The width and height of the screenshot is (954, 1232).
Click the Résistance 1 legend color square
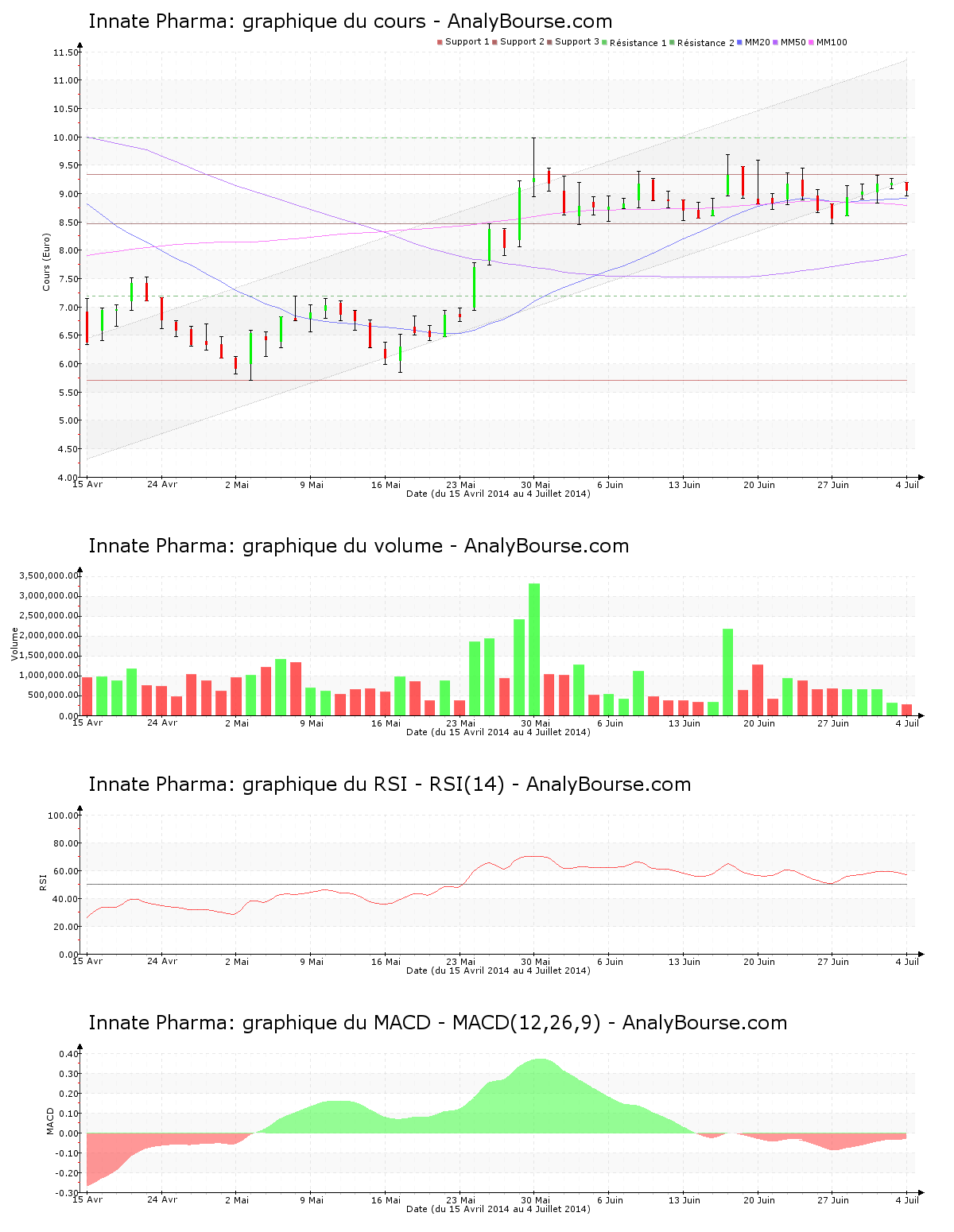coord(605,42)
